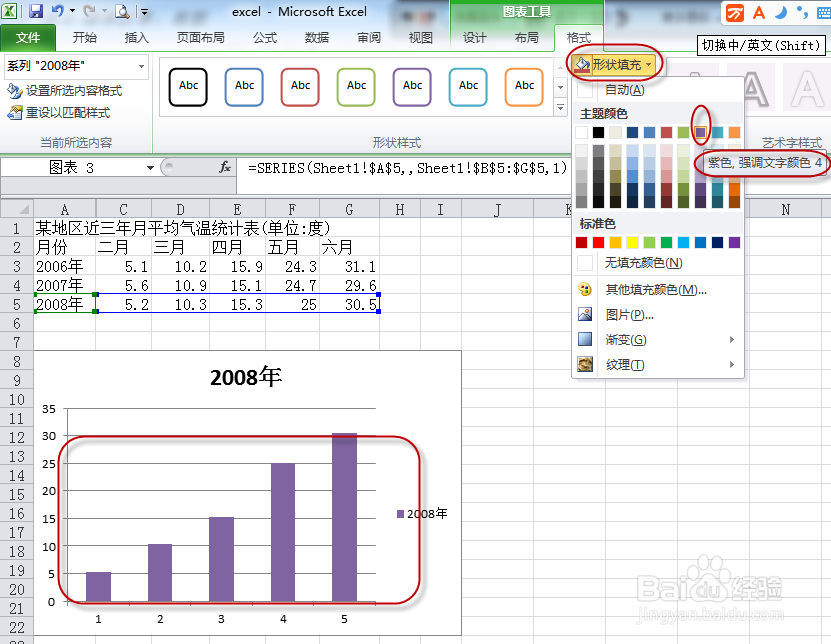The width and height of the screenshot is (831, 644).
Task: Click the 图片 fill picture icon
Action: (x=585, y=314)
